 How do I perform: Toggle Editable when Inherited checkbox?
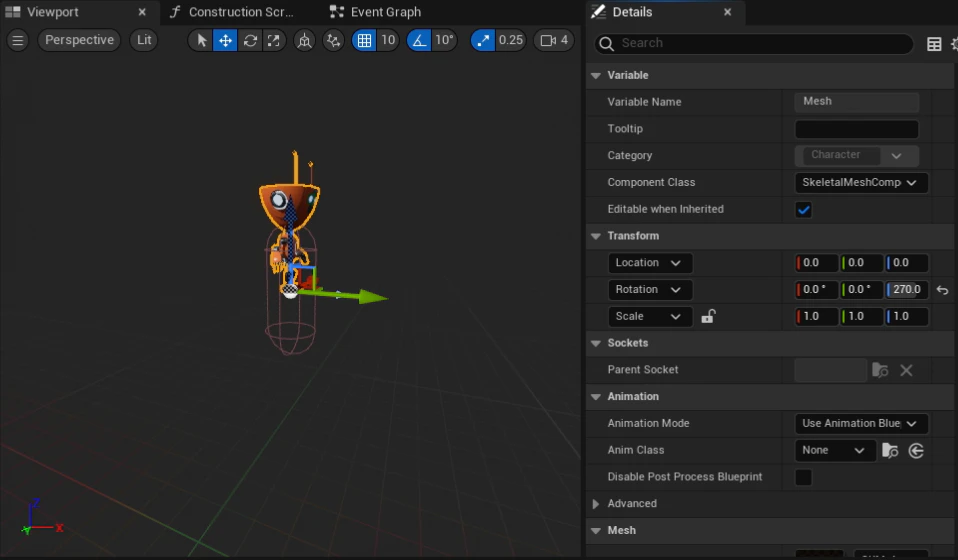point(803,210)
